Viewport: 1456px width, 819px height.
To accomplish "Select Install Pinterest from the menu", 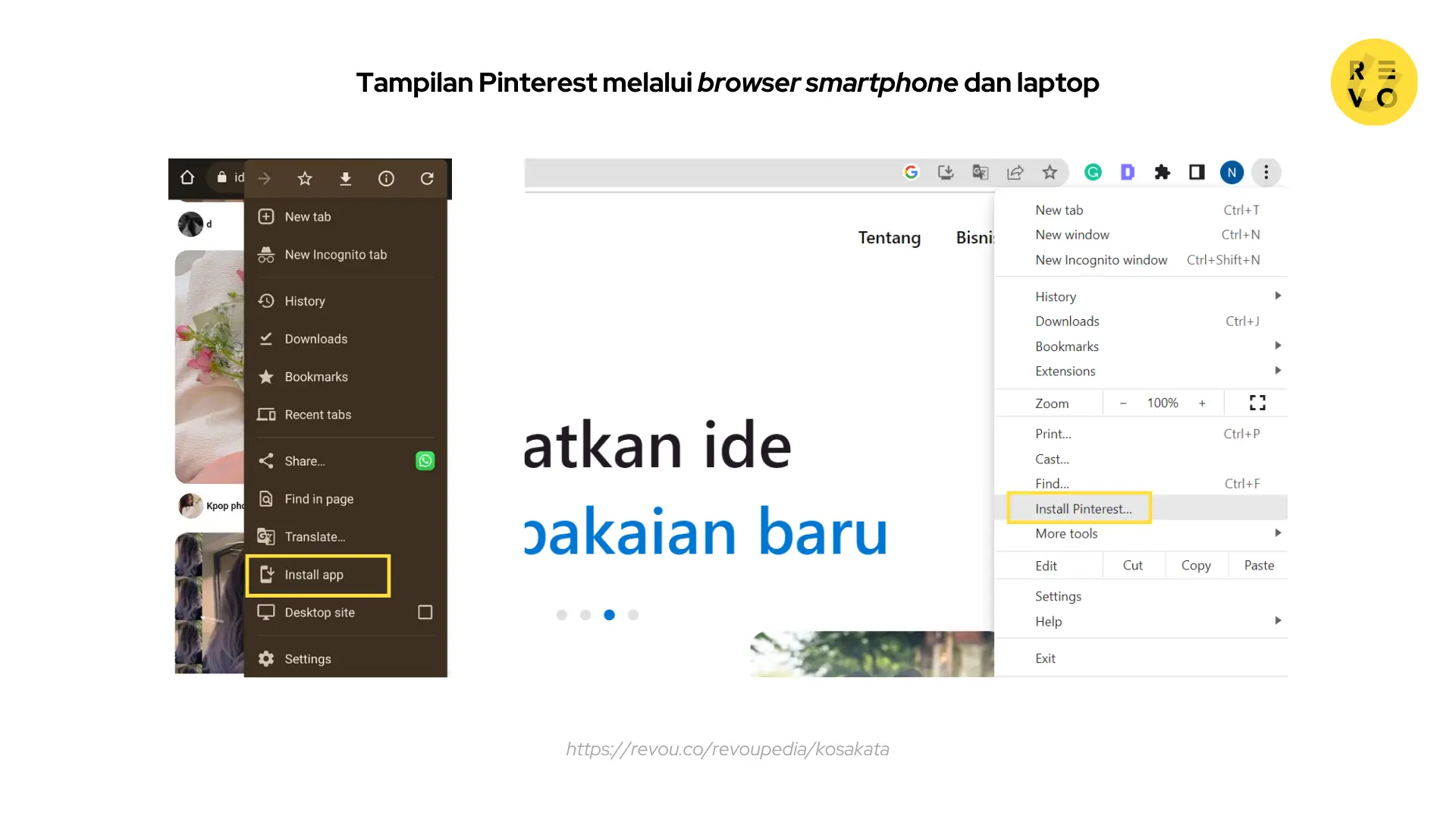I will point(1083,508).
